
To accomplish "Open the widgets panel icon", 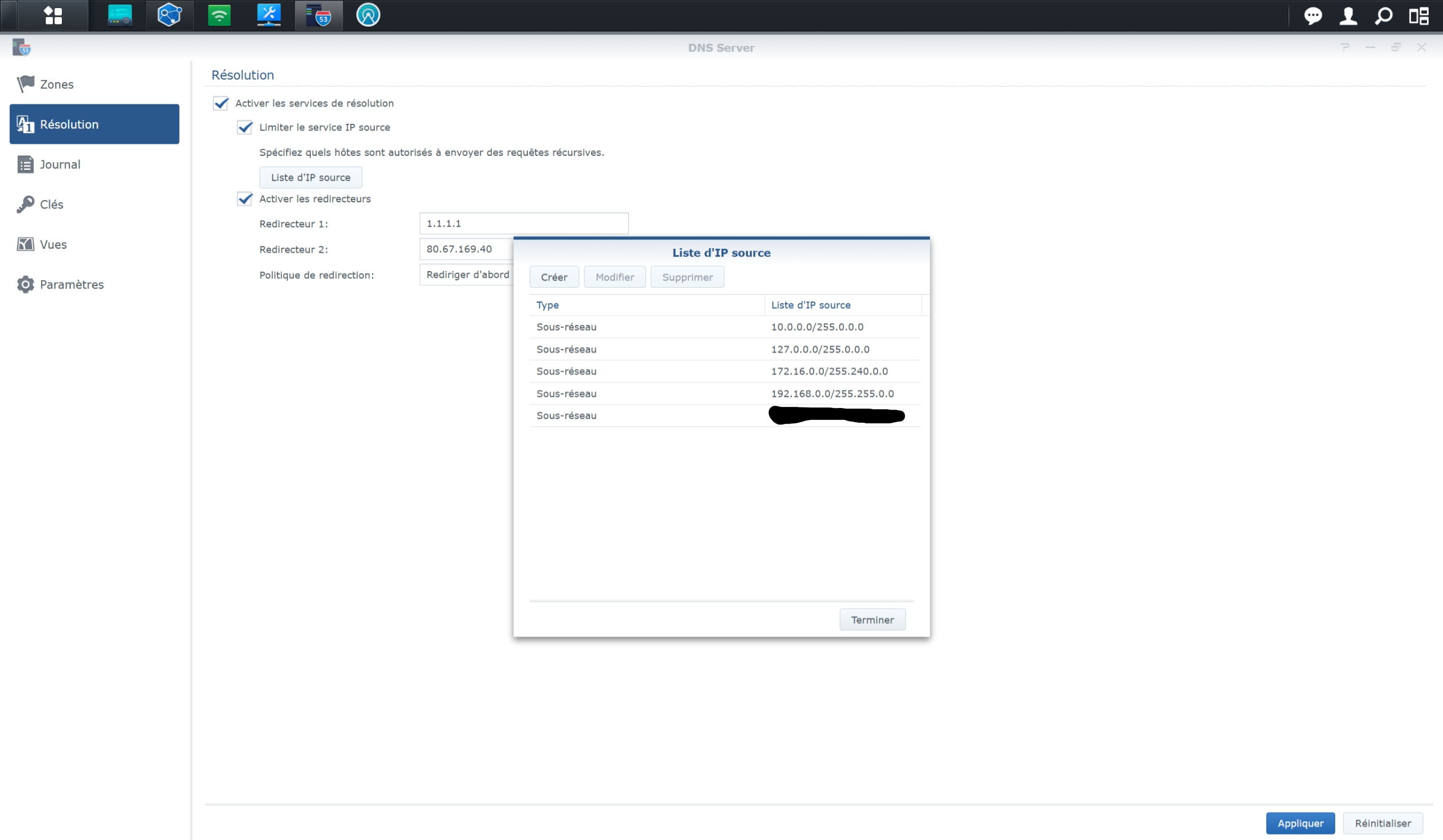I will point(1419,15).
